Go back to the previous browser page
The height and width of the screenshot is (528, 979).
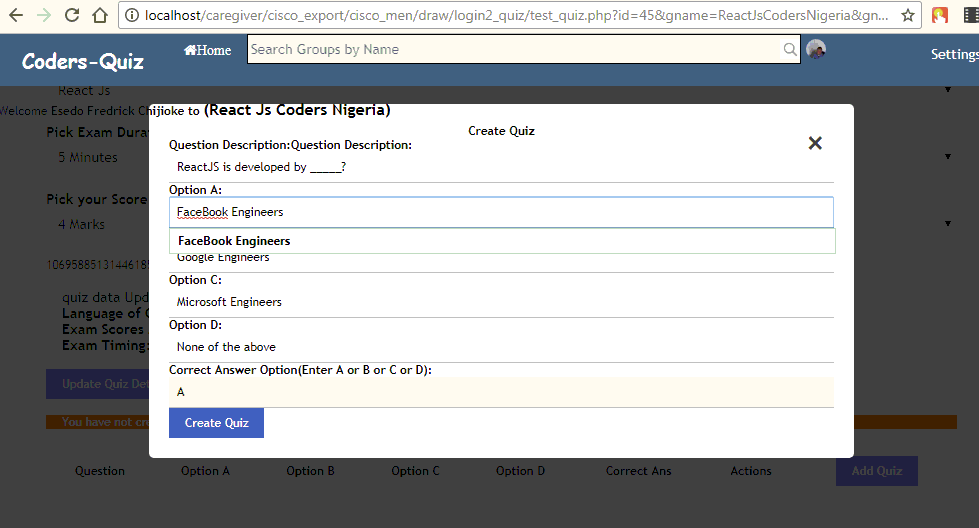[x=16, y=15]
